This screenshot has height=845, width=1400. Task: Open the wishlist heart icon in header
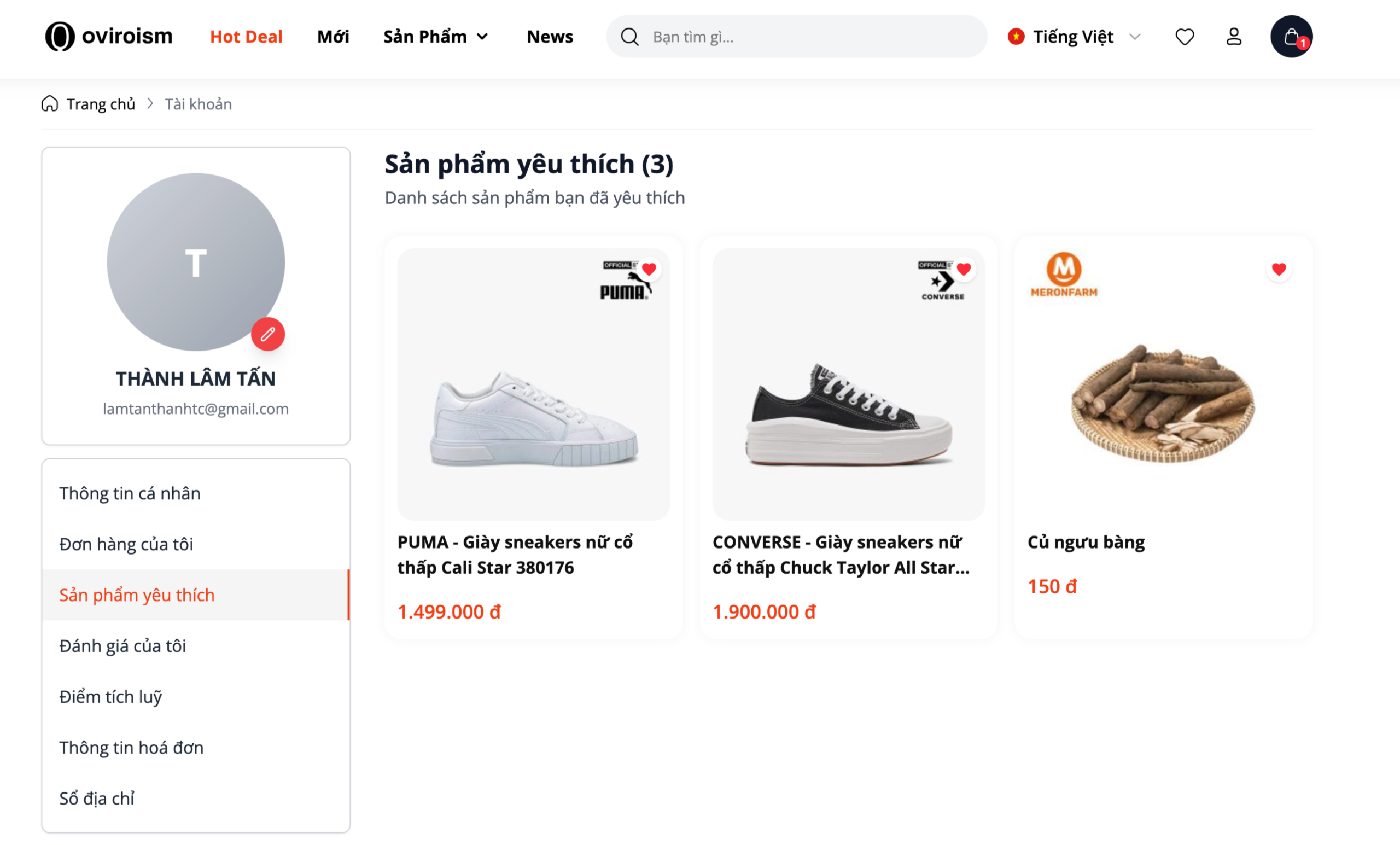pyautogui.click(x=1184, y=37)
